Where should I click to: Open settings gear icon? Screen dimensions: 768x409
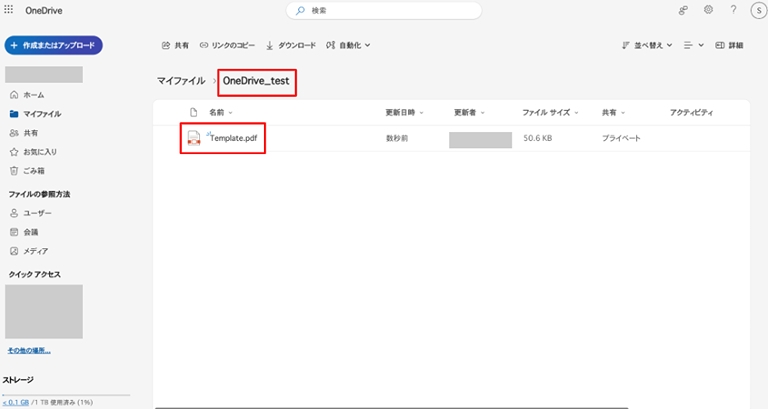708,10
